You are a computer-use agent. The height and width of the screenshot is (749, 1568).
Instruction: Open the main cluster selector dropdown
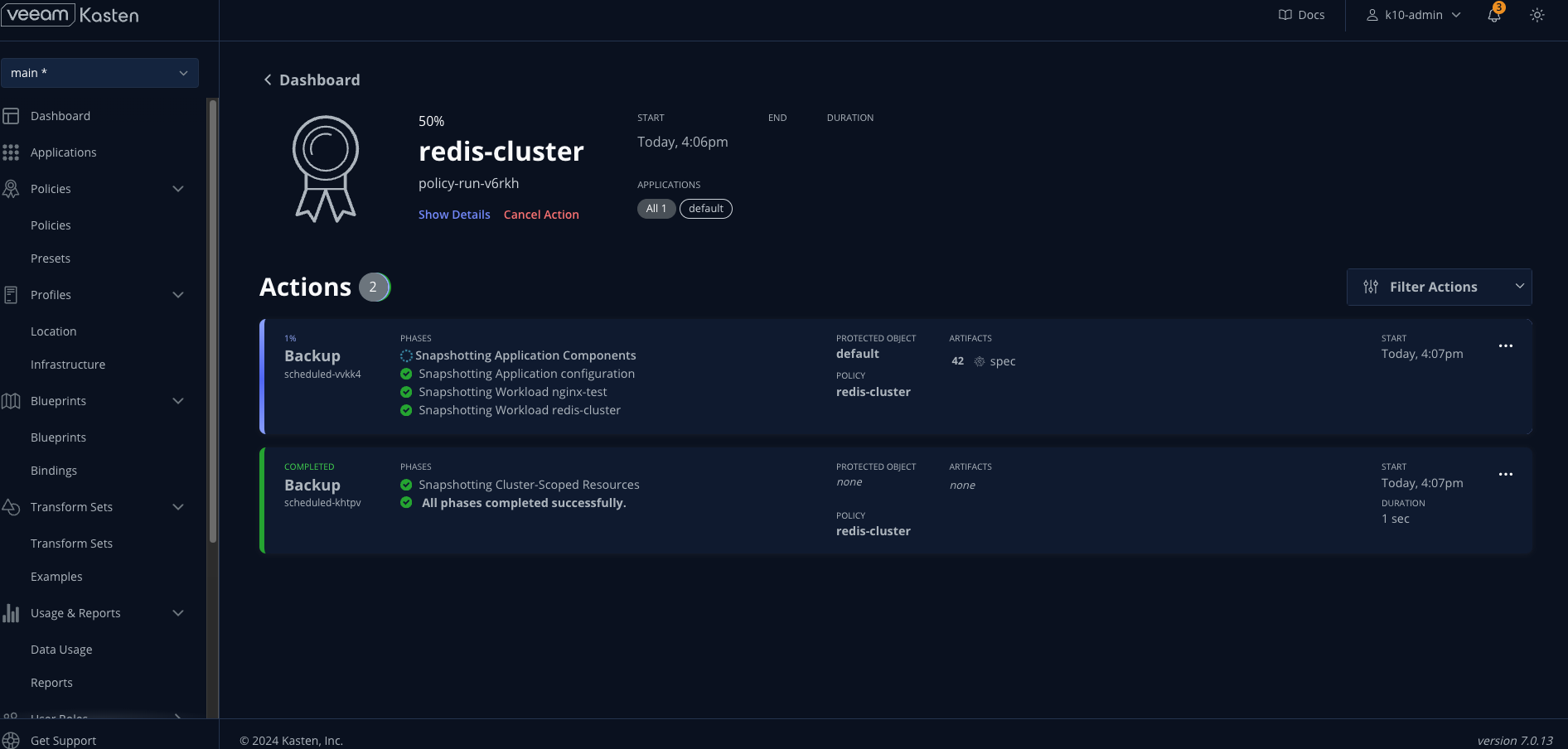99,73
